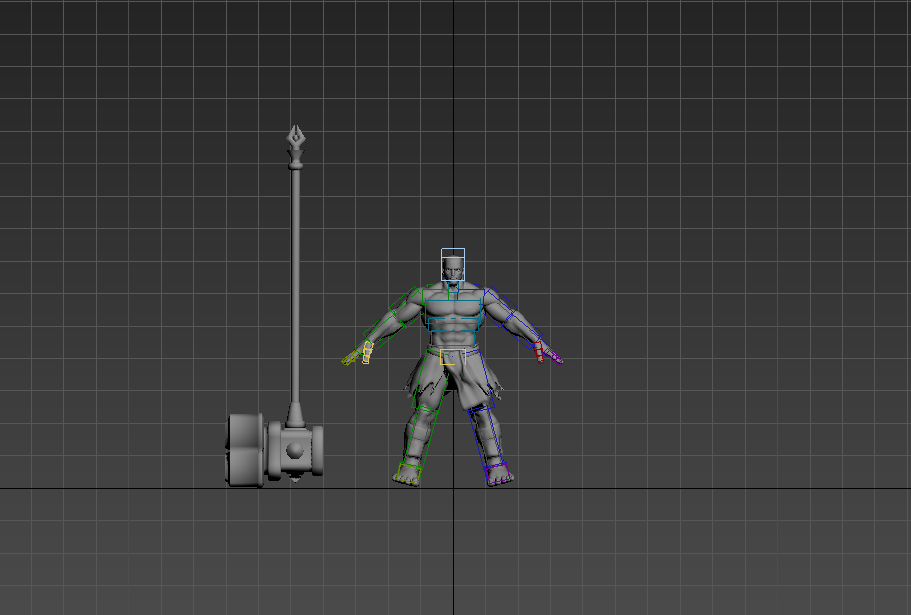
Task: Click the blue thigh bone
Action: tap(479, 384)
